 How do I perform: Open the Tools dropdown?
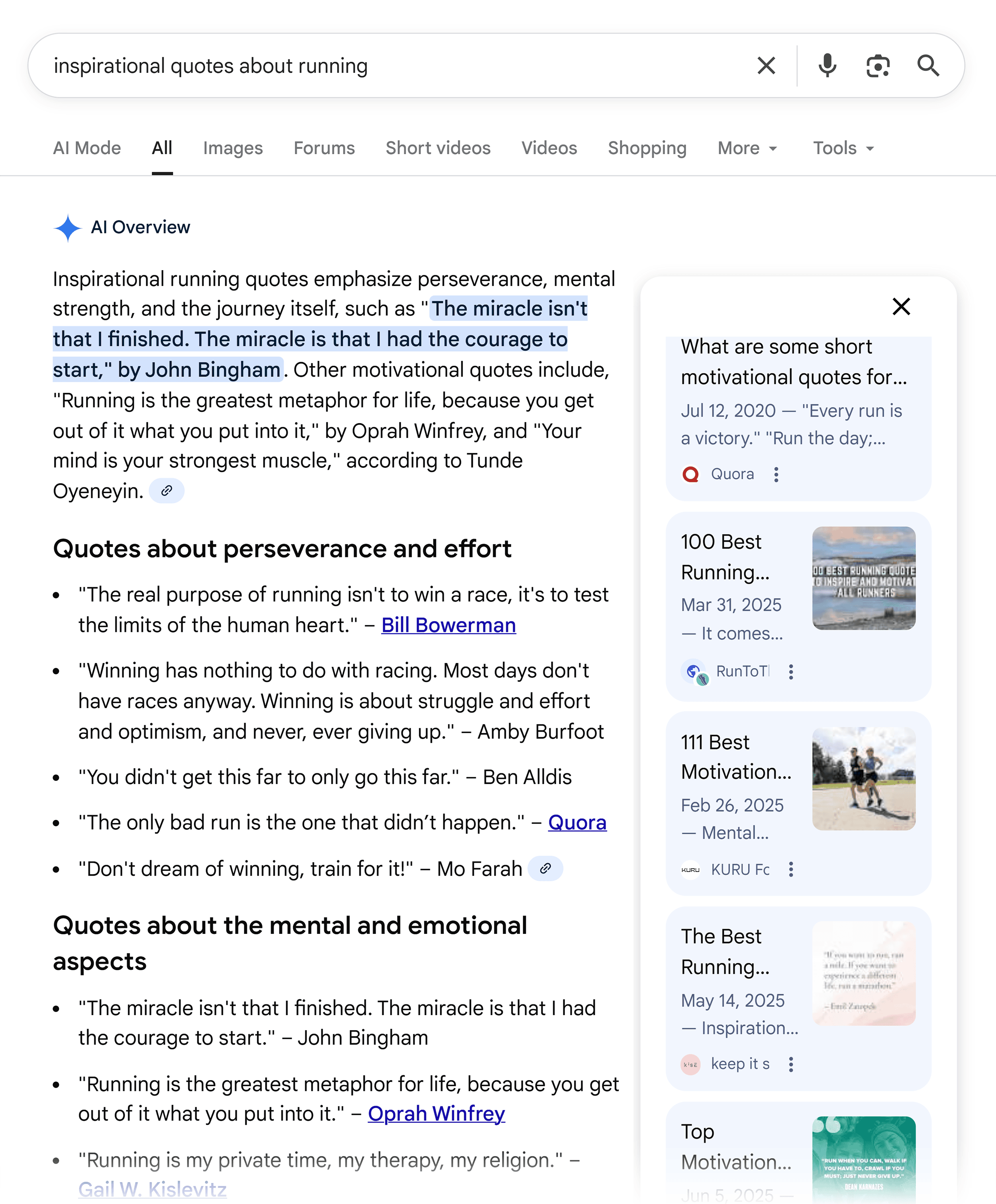tap(843, 148)
